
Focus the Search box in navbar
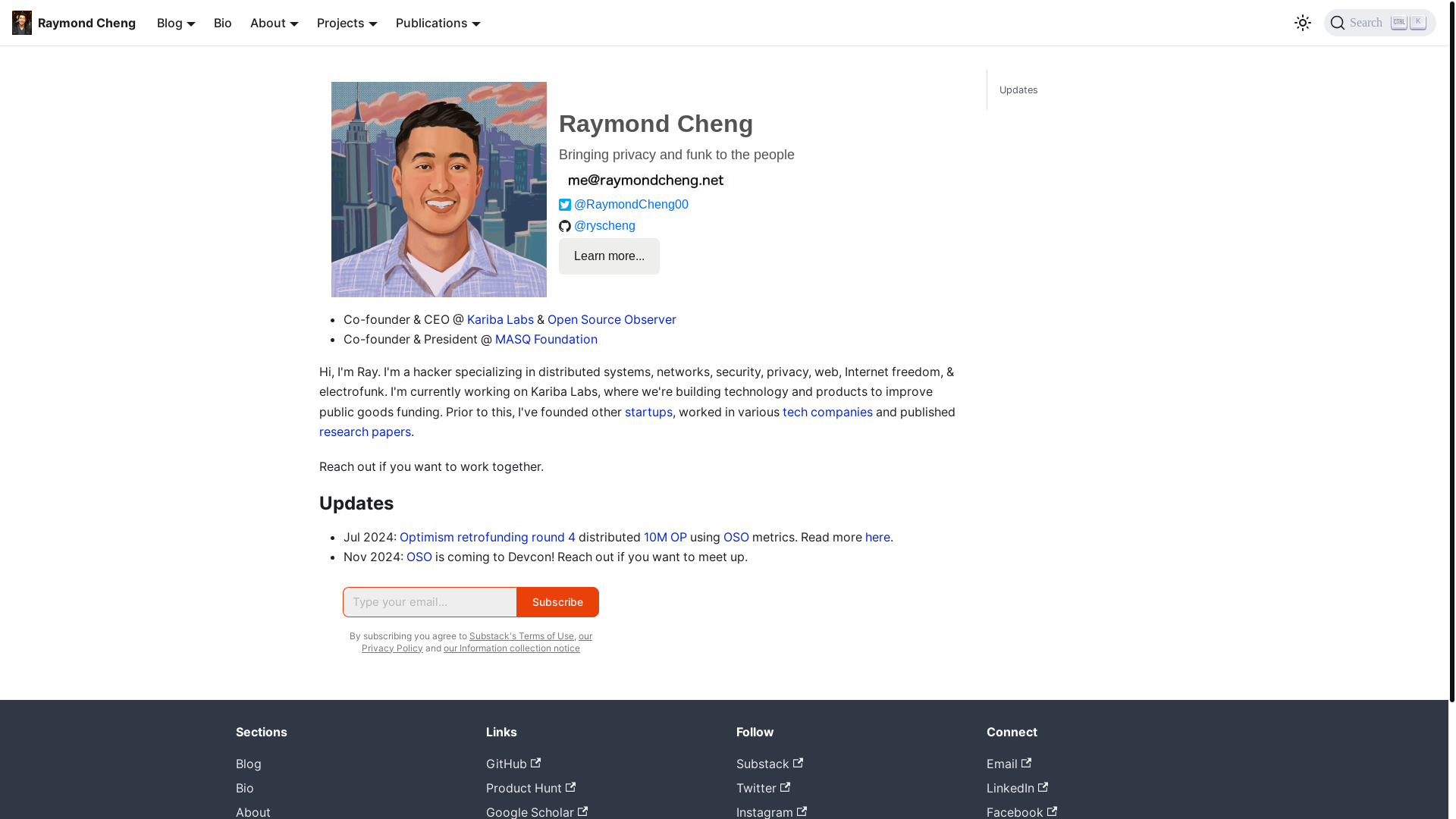[1379, 23]
